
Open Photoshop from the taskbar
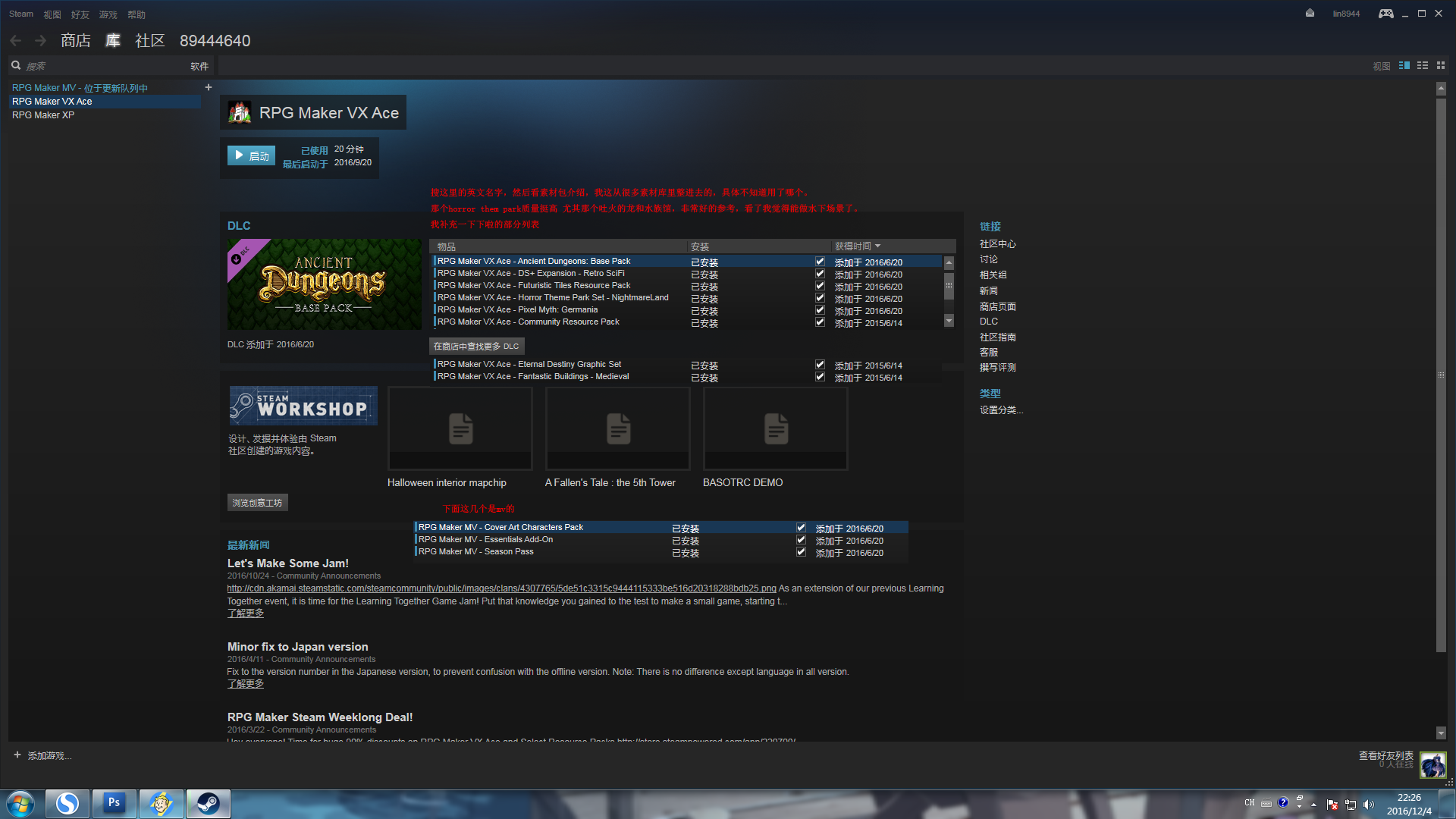point(115,804)
